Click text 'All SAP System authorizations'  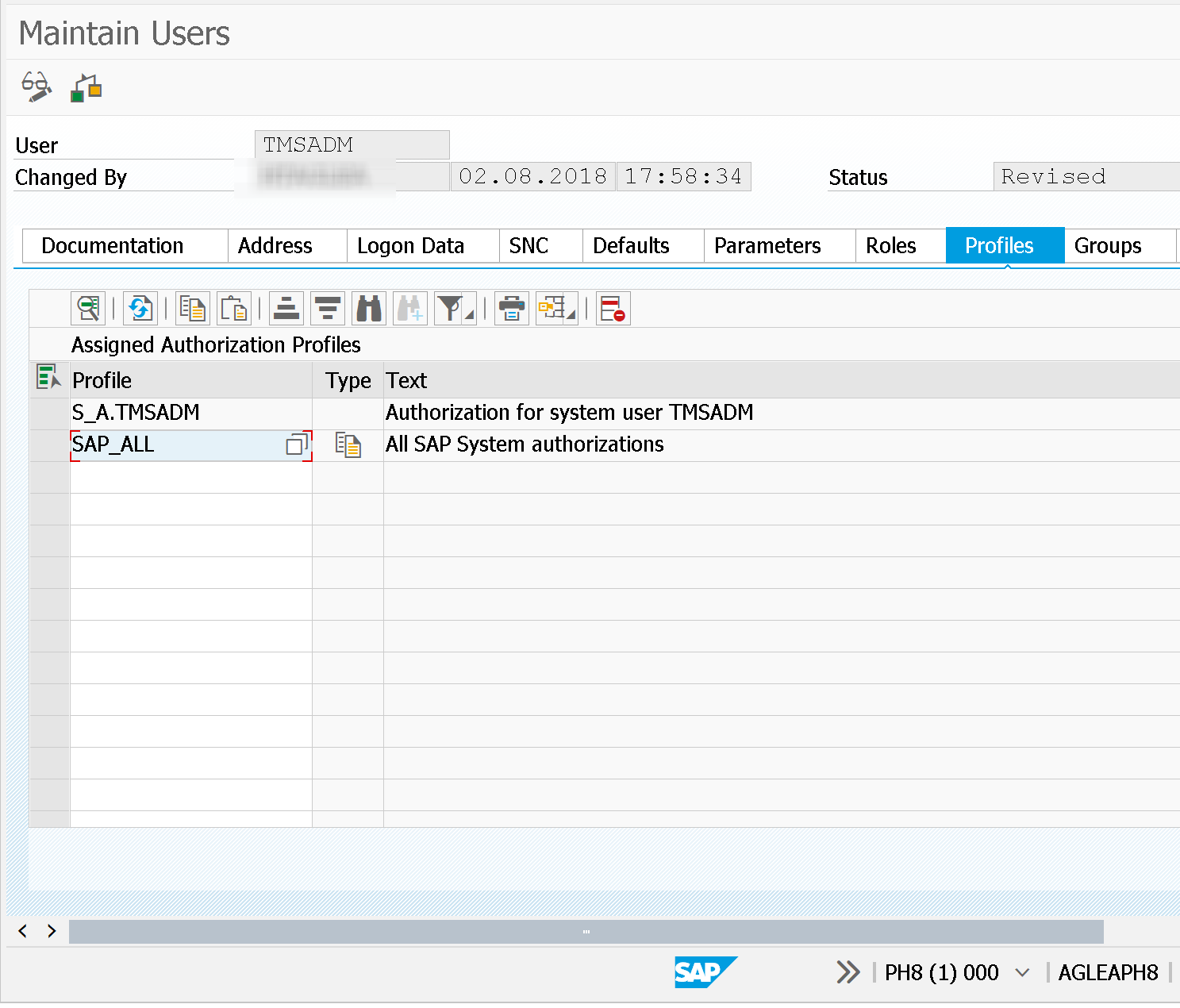(525, 444)
